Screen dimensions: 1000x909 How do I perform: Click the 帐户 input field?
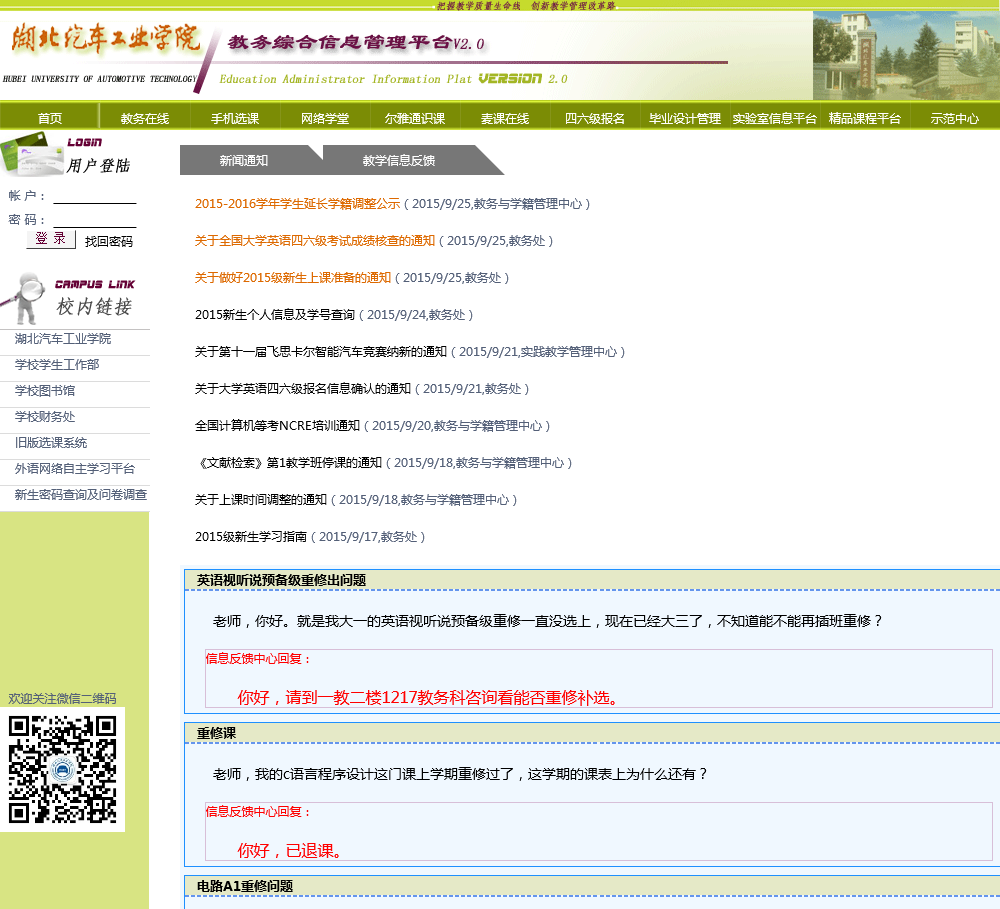(95, 196)
